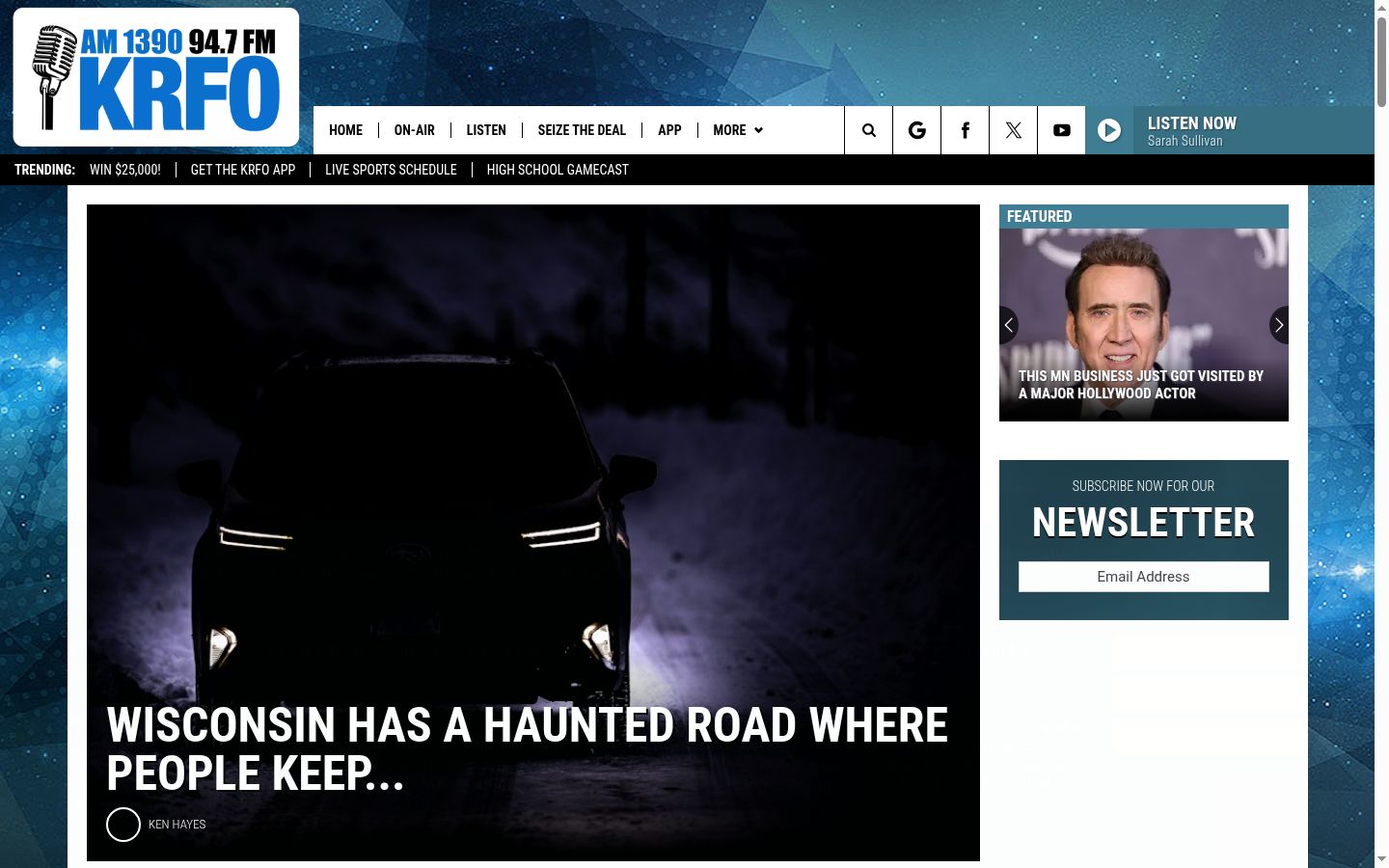This screenshot has height=868, width=1389.
Task: Open the Wisconsin haunted road headline
Action: click(527, 749)
